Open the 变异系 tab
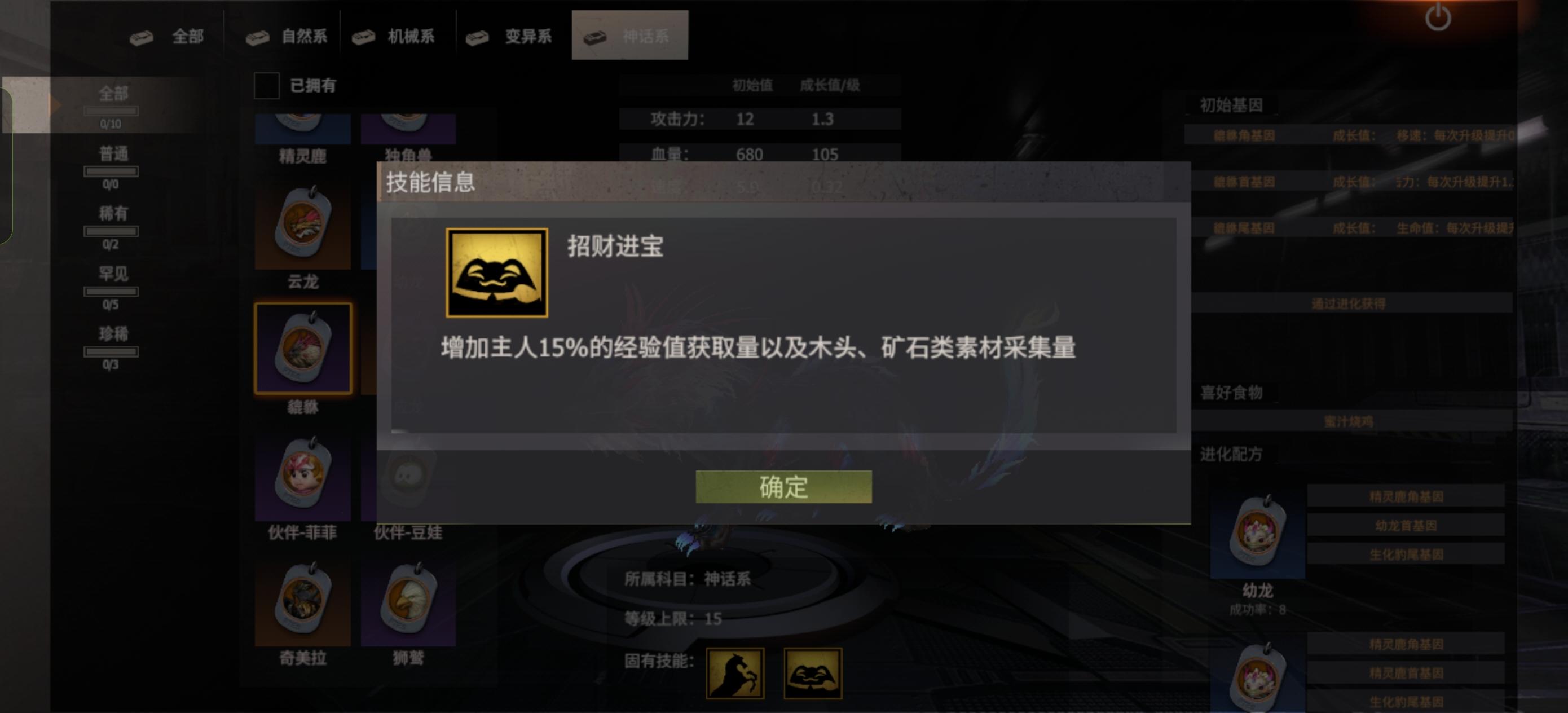The image size is (1568, 713). pyautogui.click(x=509, y=37)
